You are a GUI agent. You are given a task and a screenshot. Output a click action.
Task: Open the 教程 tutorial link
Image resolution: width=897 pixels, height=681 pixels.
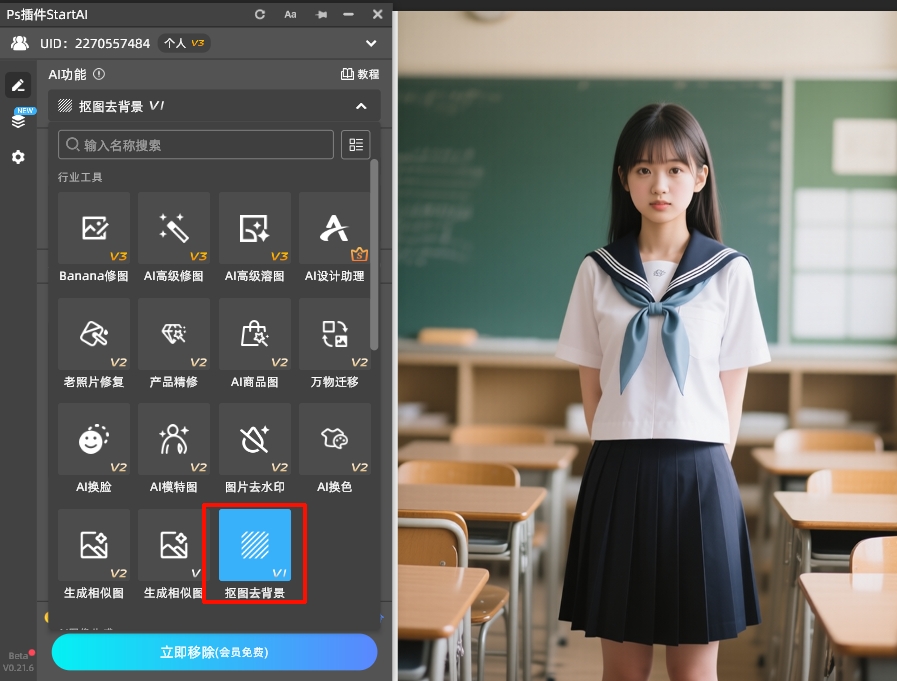[358, 75]
